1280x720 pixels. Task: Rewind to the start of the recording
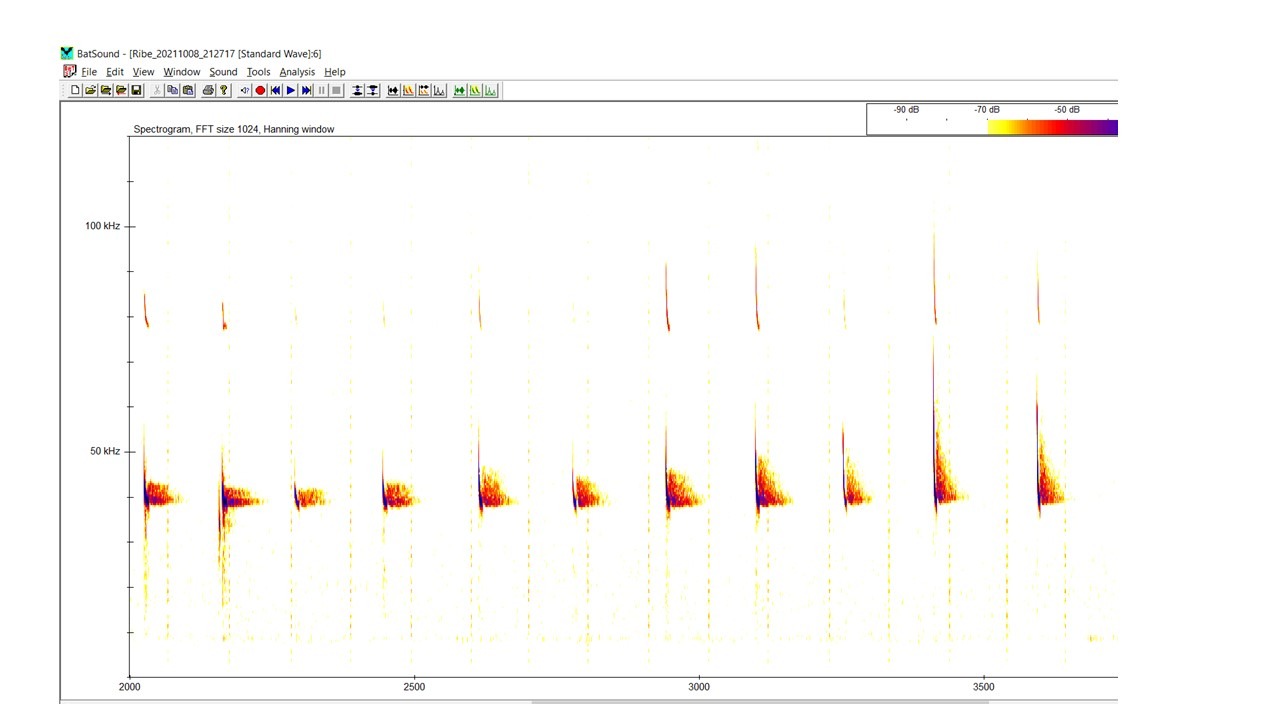pyautogui.click(x=275, y=91)
